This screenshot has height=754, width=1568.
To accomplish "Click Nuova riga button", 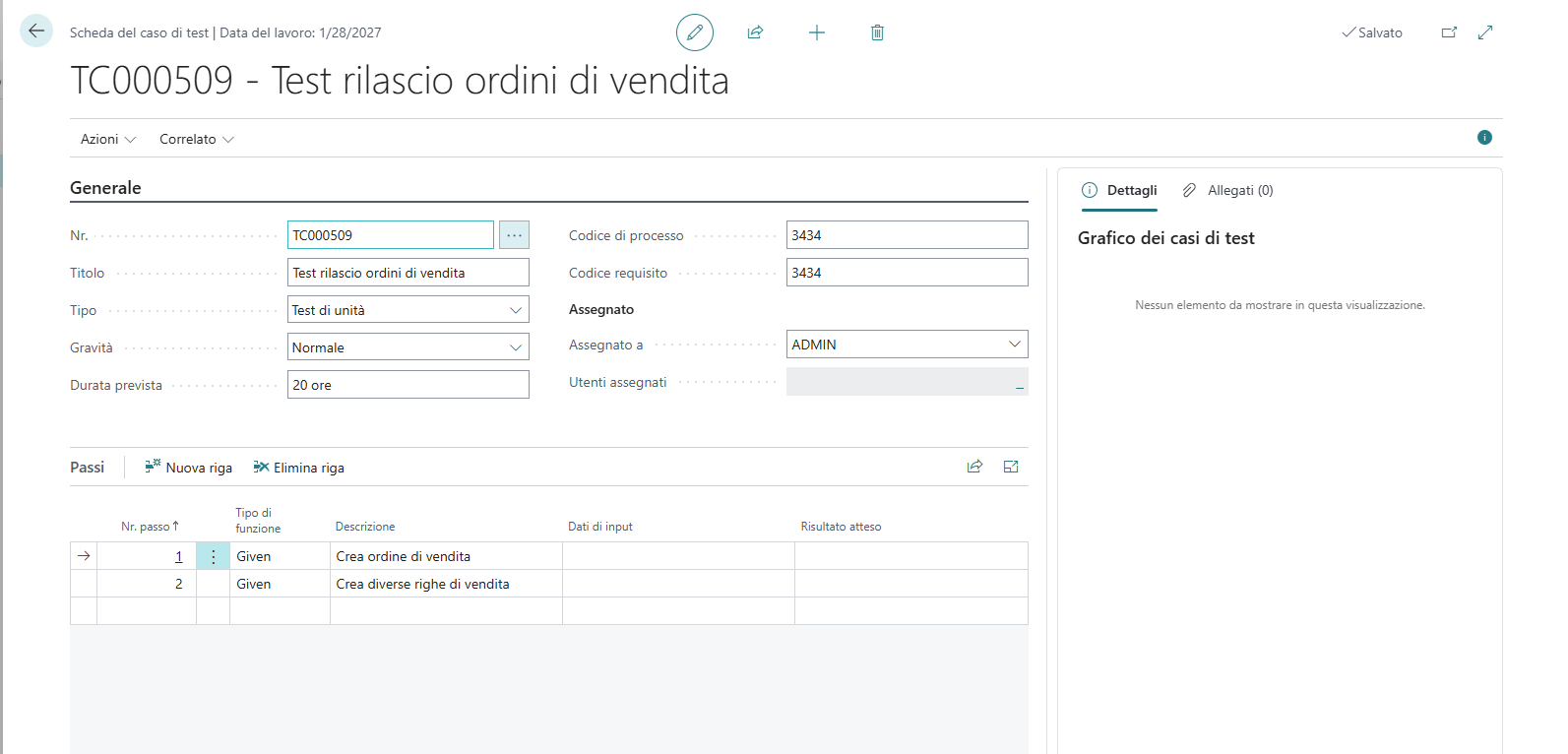I will tap(189, 468).
